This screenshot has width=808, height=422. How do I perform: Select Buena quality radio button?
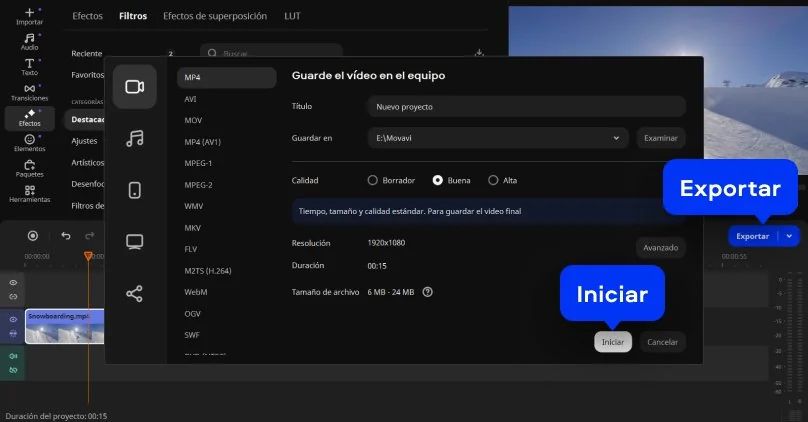[437, 181]
